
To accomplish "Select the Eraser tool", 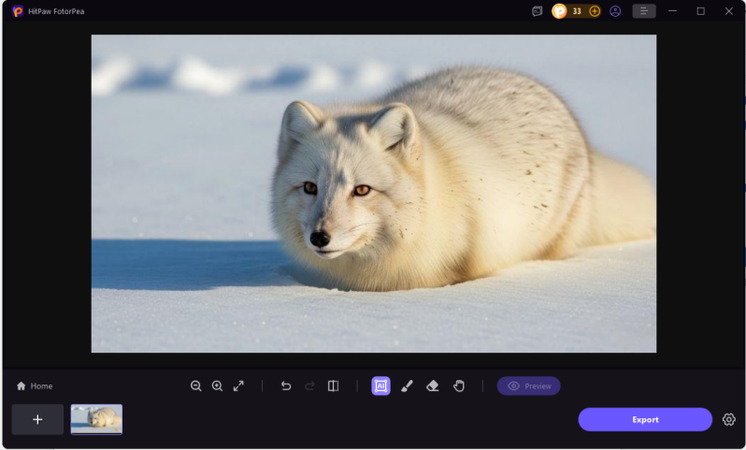I will pyautogui.click(x=433, y=386).
